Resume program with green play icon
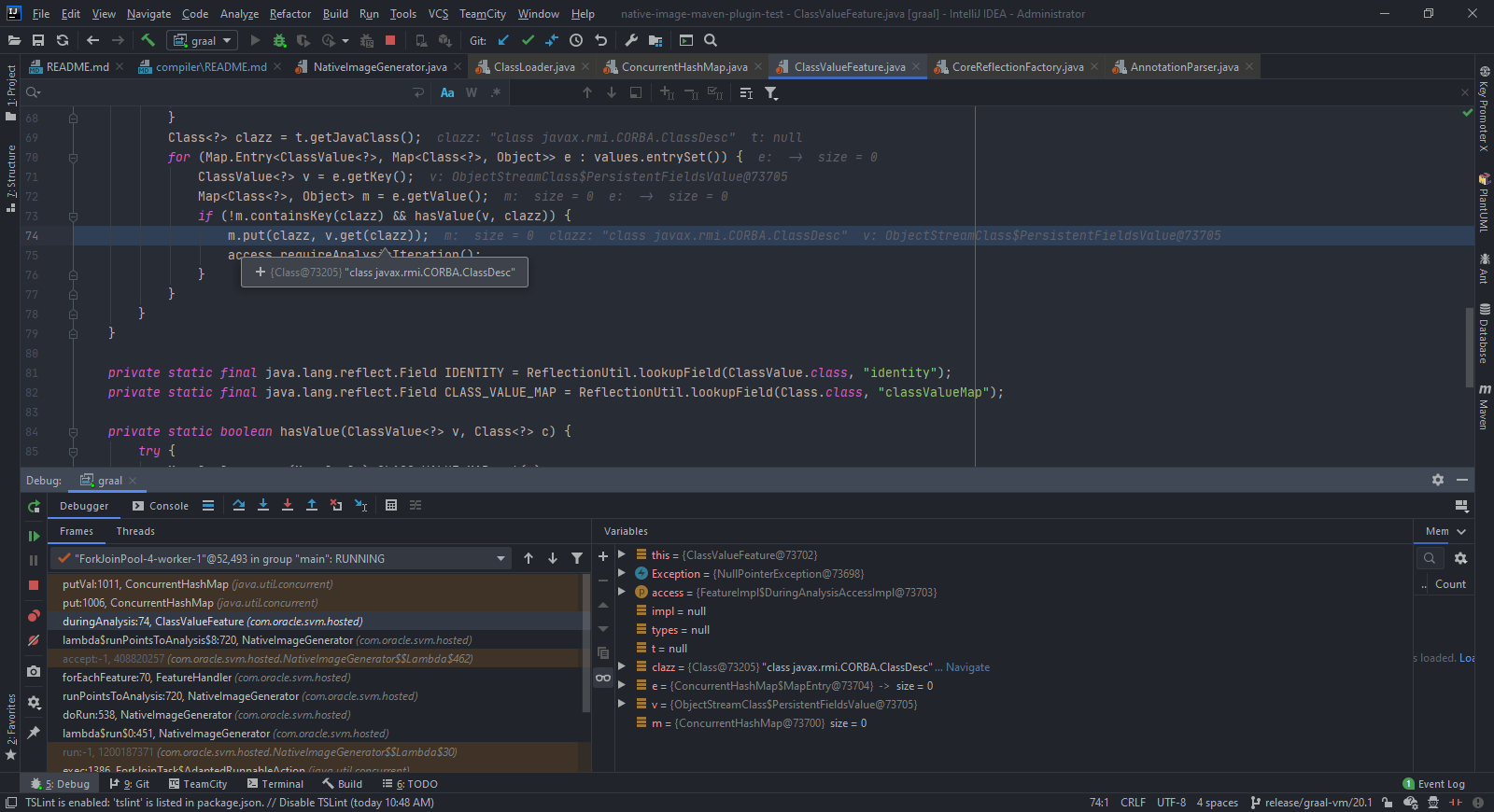Viewport: 1494px width, 812px height. coord(34,536)
